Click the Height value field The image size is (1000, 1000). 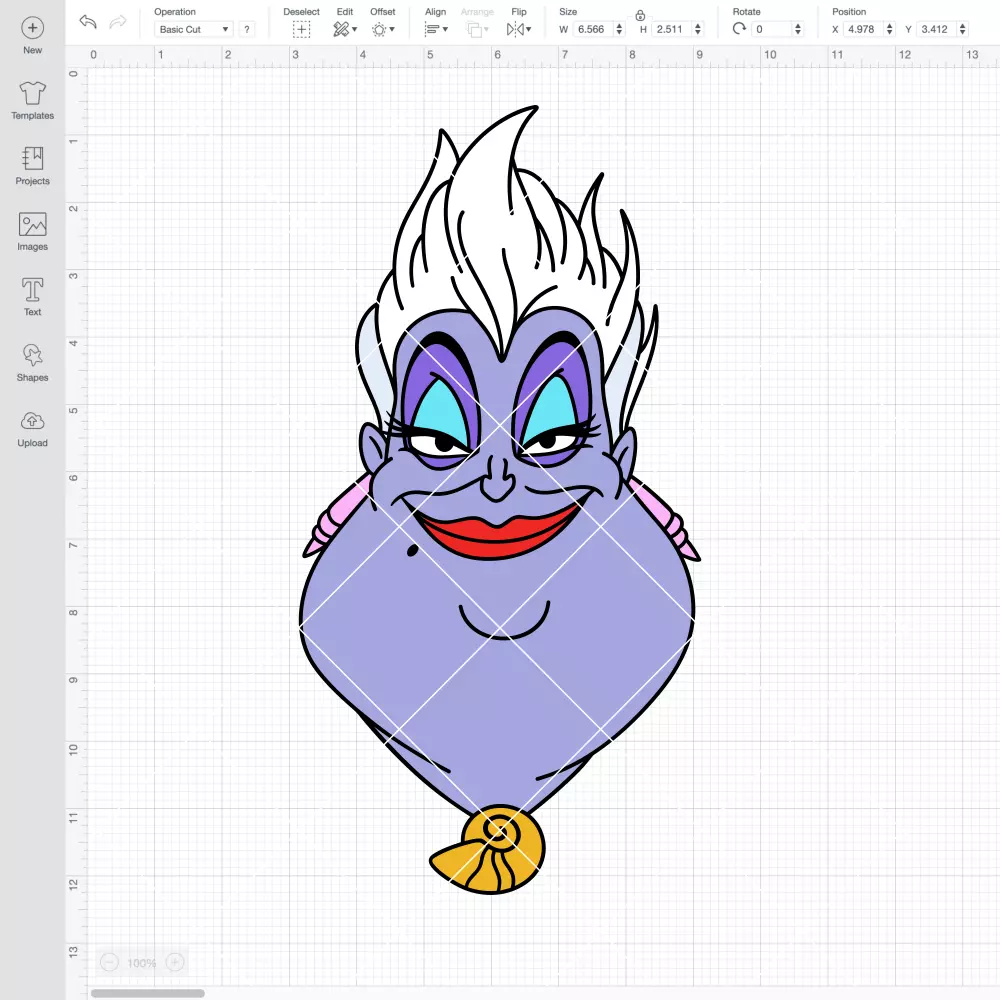click(x=672, y=29)
